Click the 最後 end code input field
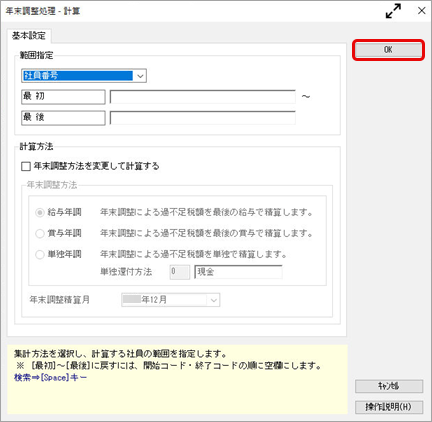This screenshot has width=432, height=422. 203,118
